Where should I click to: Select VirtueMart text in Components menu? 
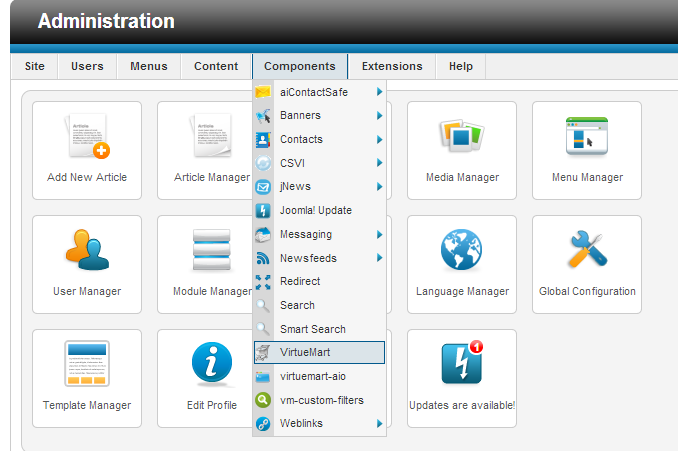tap(305, 352)
